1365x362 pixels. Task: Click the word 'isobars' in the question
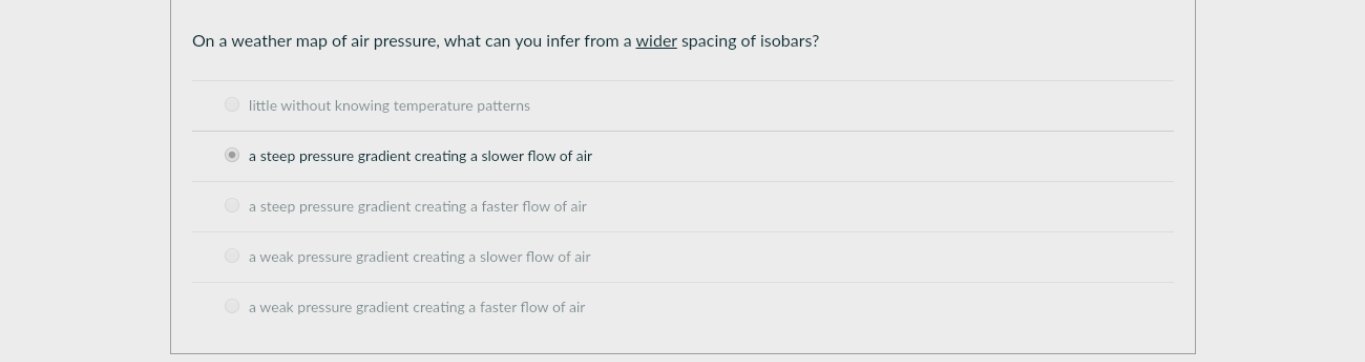click(x=785, y=41)
